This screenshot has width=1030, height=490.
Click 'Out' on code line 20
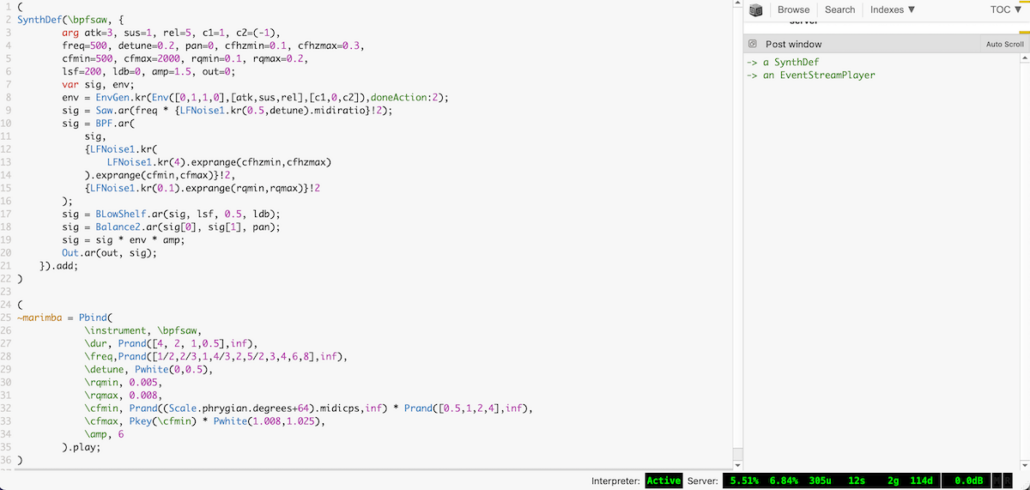[x=70, y=253]
